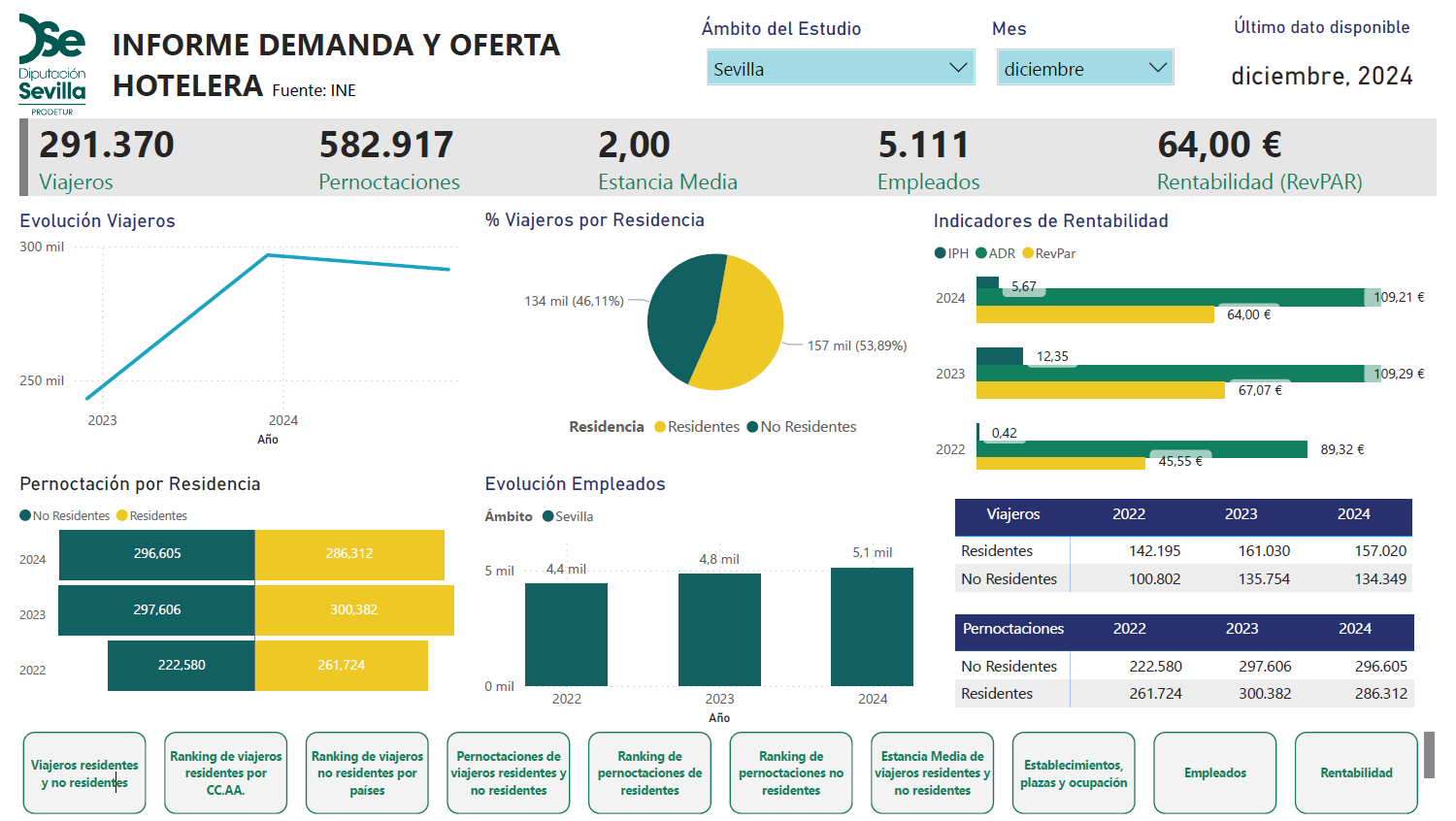The width and height of the screenshot is (1456, 821).
Task: Click the Residentes legend dot under pie chart
Action: point(660,427)
